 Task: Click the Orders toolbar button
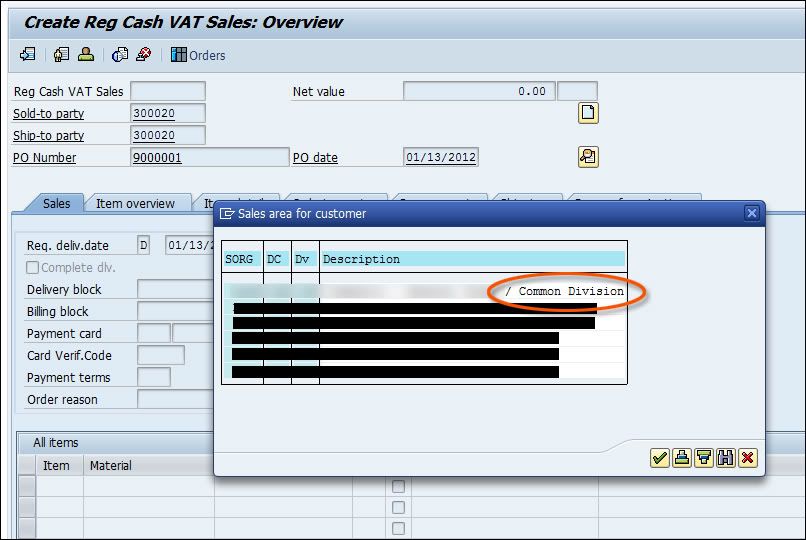point(198,55)
